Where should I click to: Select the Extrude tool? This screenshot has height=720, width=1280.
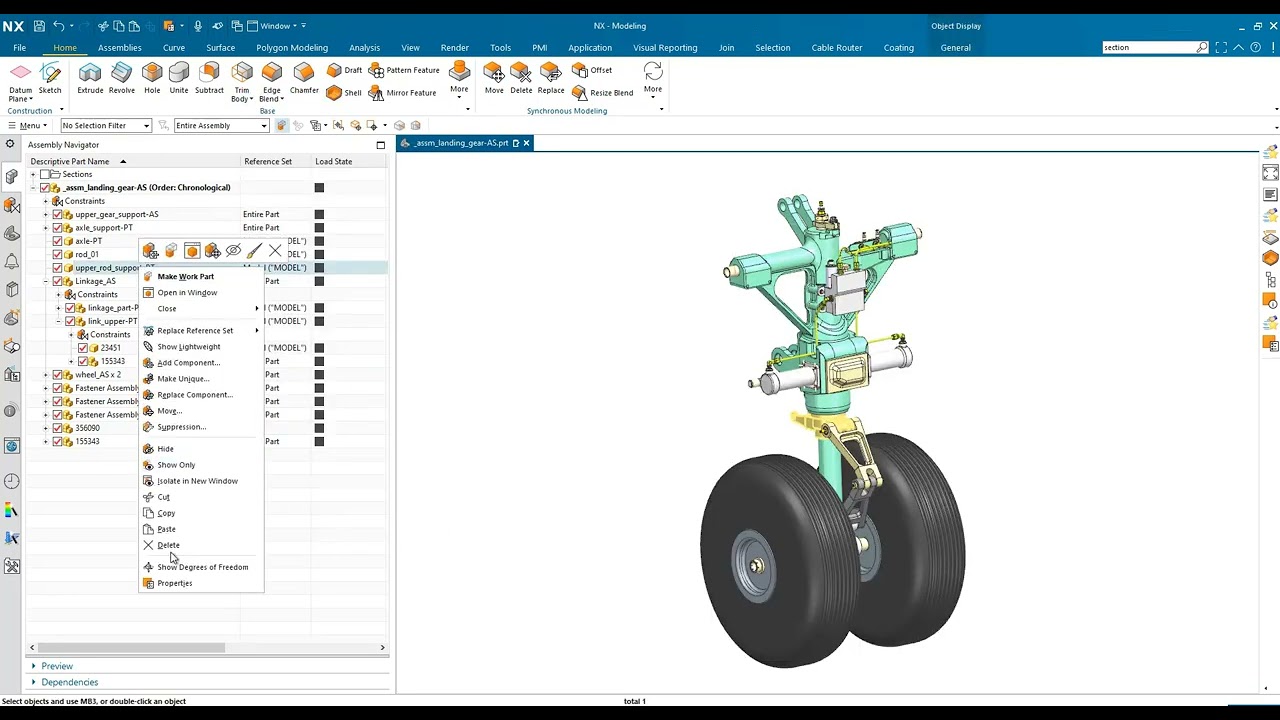[x=90, y=78]
